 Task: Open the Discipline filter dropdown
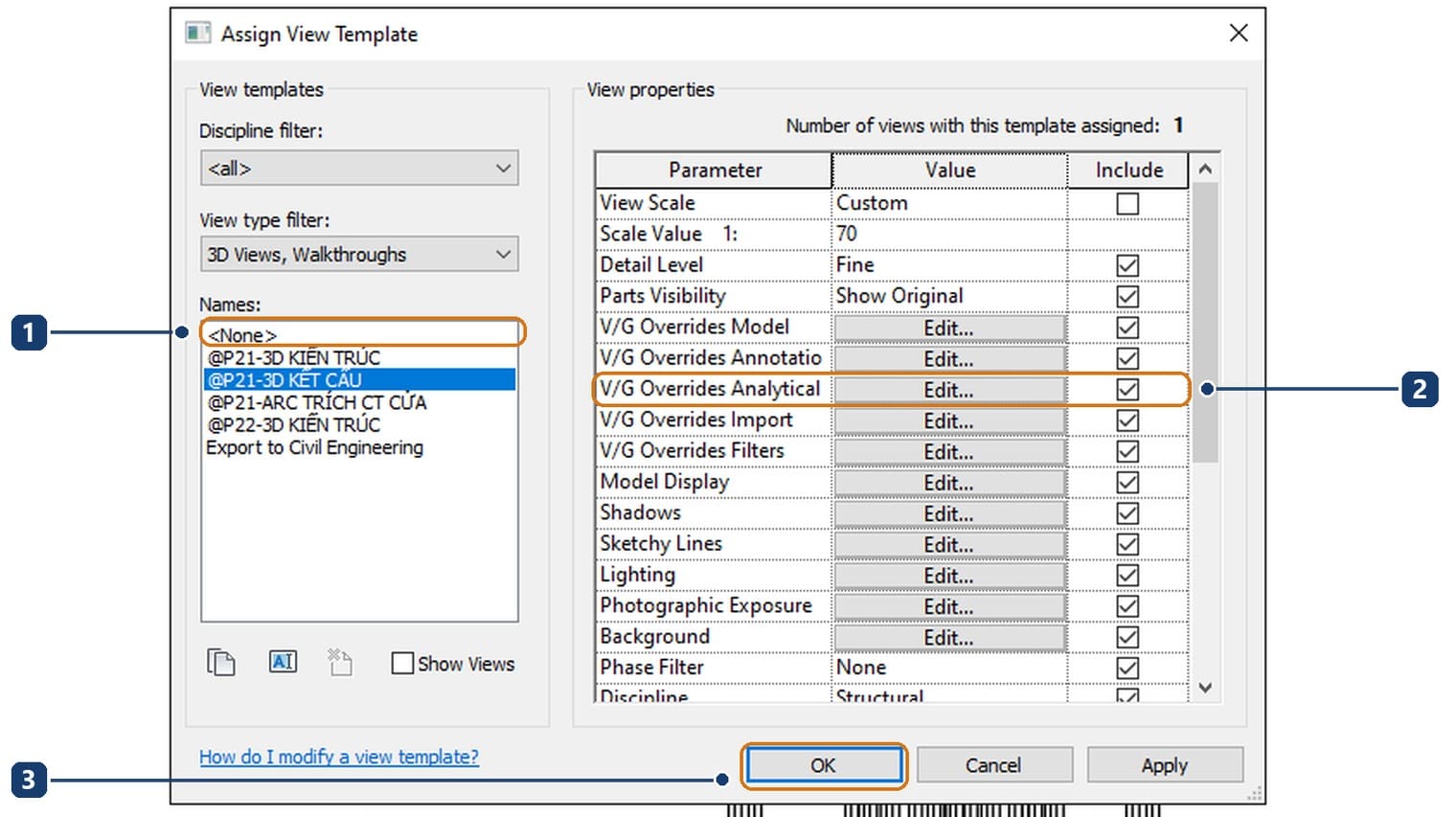click(359, 169)
